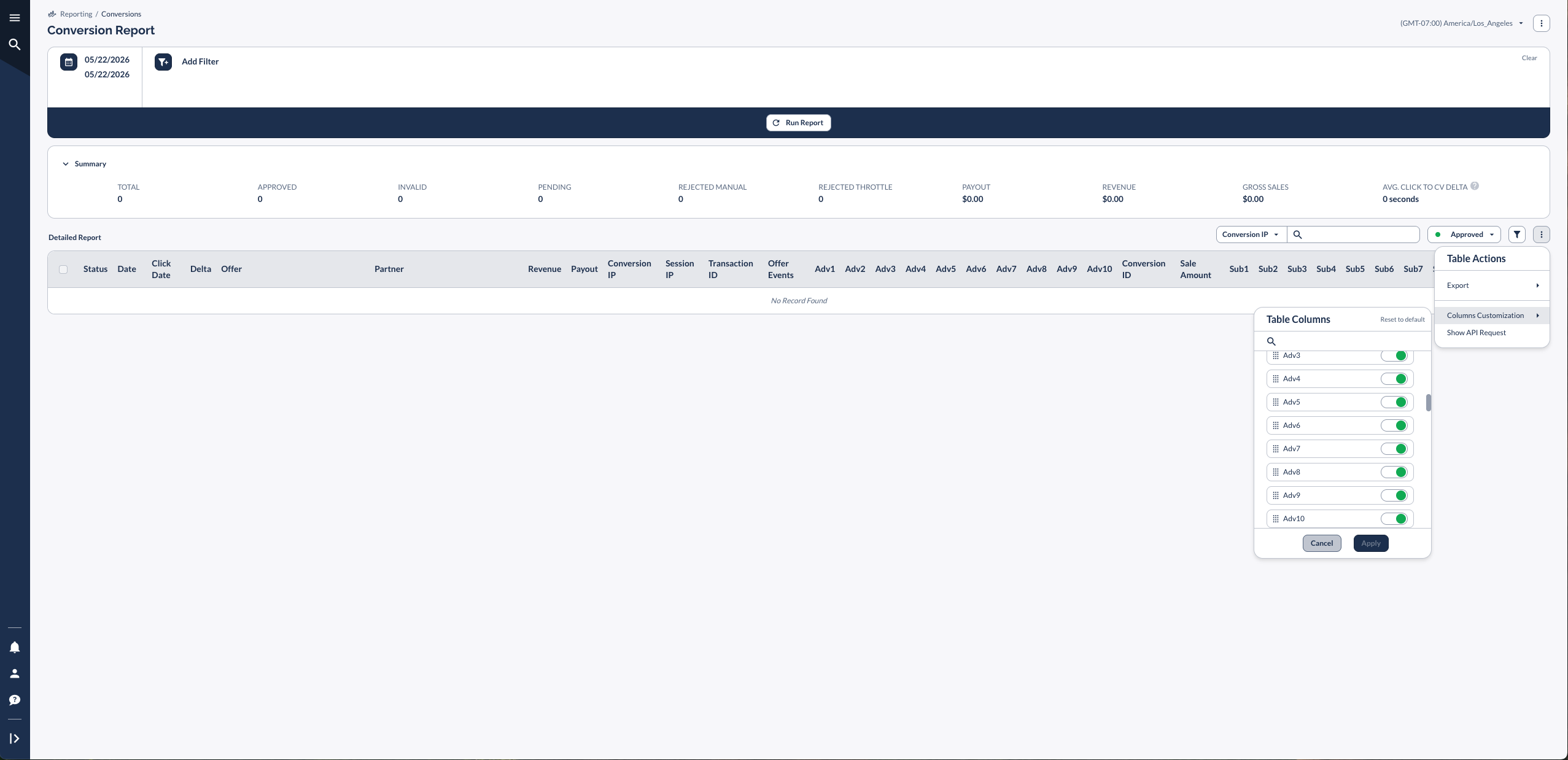Click the Session IP column header
This screenshot has width=1568, height=760.
[680, 269]
